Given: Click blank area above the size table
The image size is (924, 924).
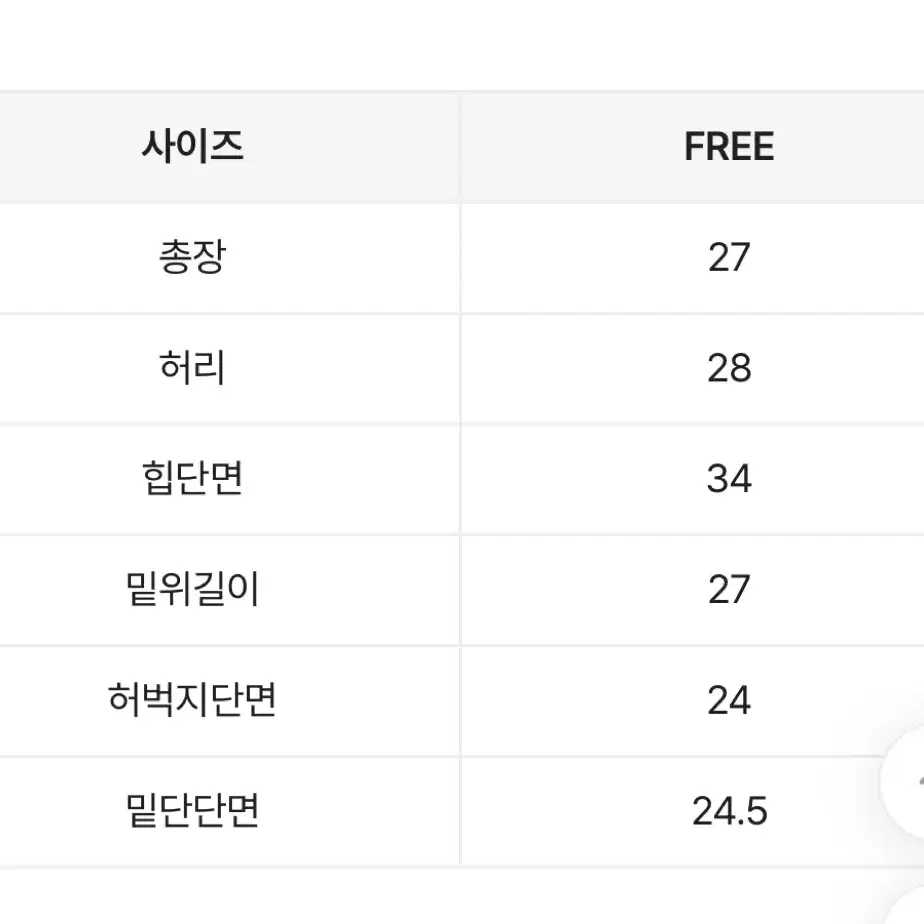Looking at the screenshot, I should click(462, 44).
